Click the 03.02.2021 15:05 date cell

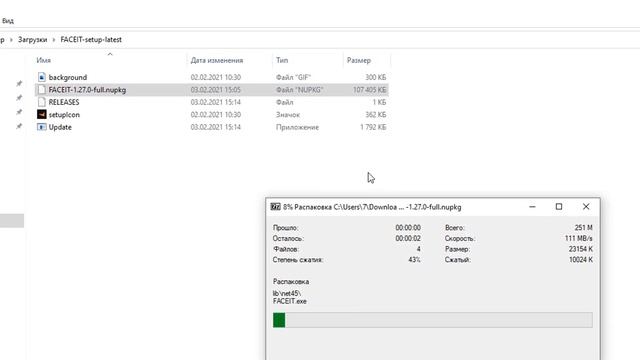click(x=216, y=90)
